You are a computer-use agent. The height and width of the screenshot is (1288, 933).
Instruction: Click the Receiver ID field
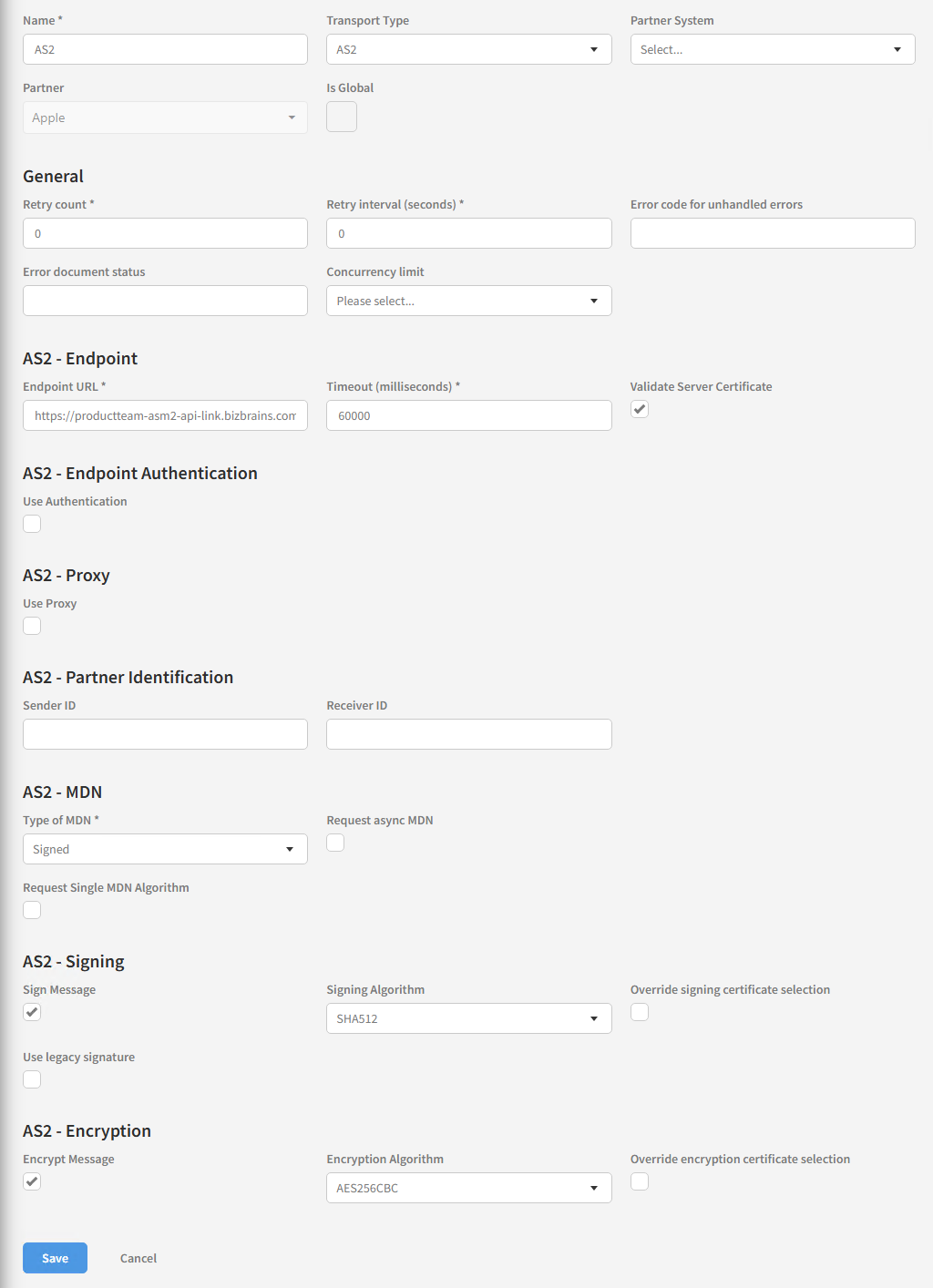coord(468,734)
